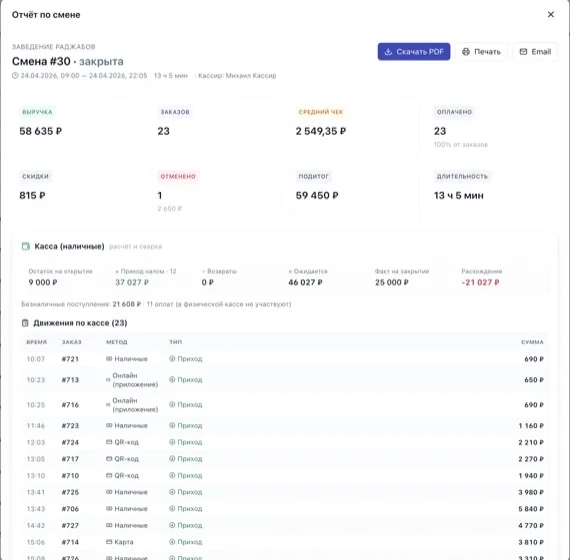Click amount 3 810 ₽ in row #714
570x560 pixels.
pos(531,542)
